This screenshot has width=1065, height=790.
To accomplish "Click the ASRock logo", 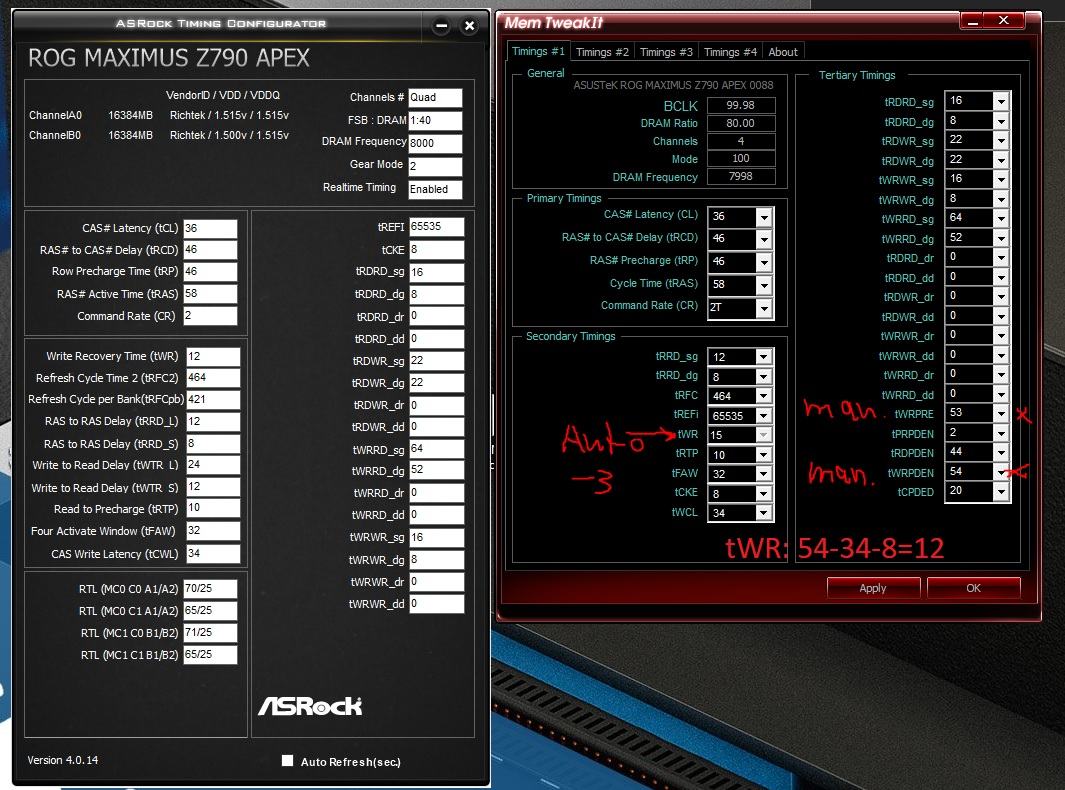I will pyautogui.click(x=310, y=706).
